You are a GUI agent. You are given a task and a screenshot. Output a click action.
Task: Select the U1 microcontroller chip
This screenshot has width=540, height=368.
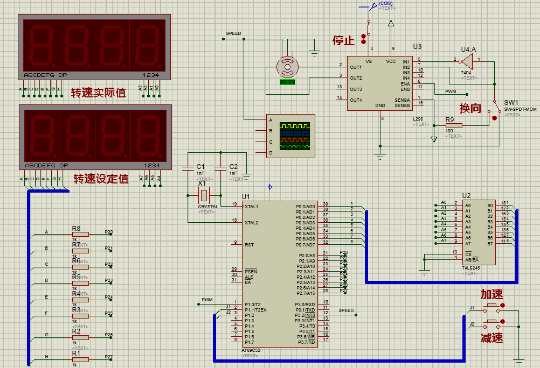click(280, 274)
